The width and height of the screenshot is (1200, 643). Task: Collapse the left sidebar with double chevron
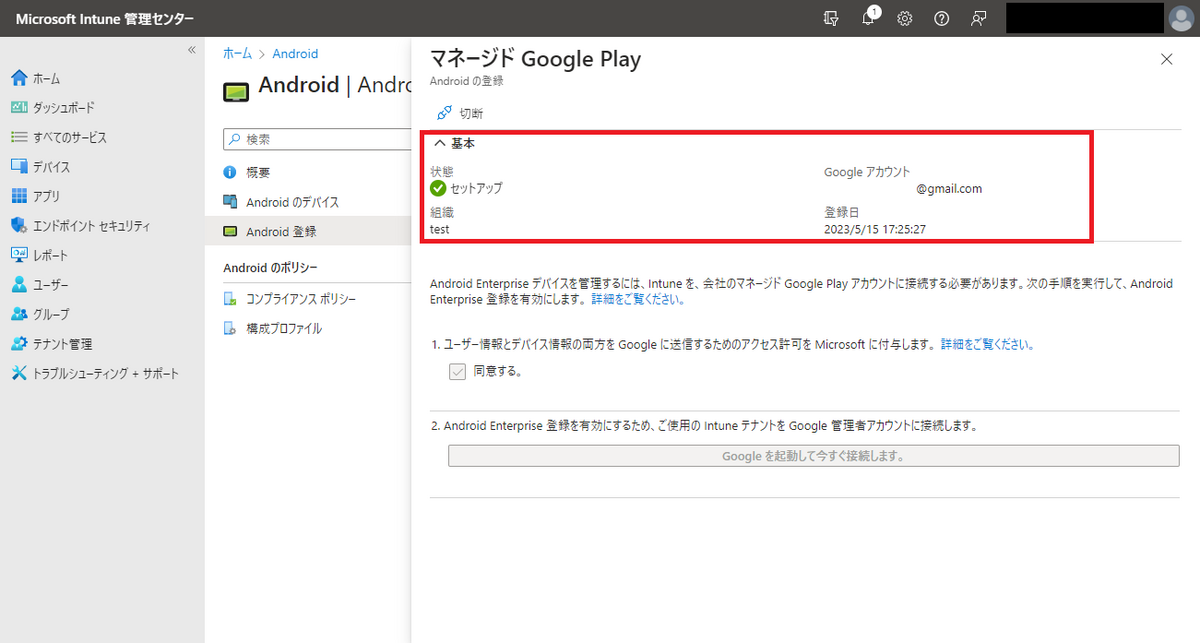coord(192,50)
